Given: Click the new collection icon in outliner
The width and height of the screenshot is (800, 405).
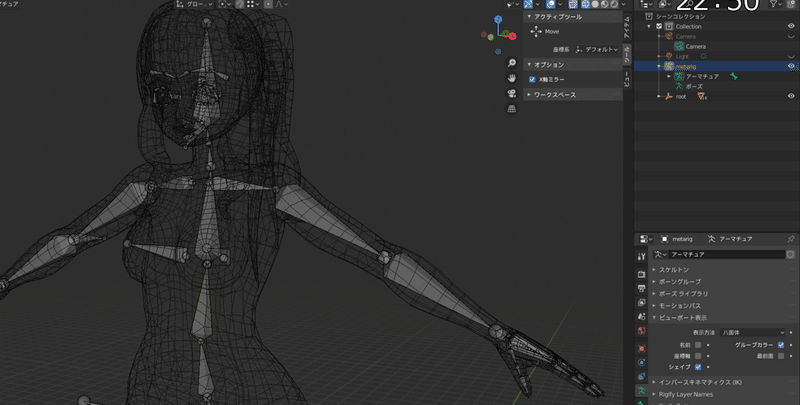Looking at the screenshot, I should [790, 4].
